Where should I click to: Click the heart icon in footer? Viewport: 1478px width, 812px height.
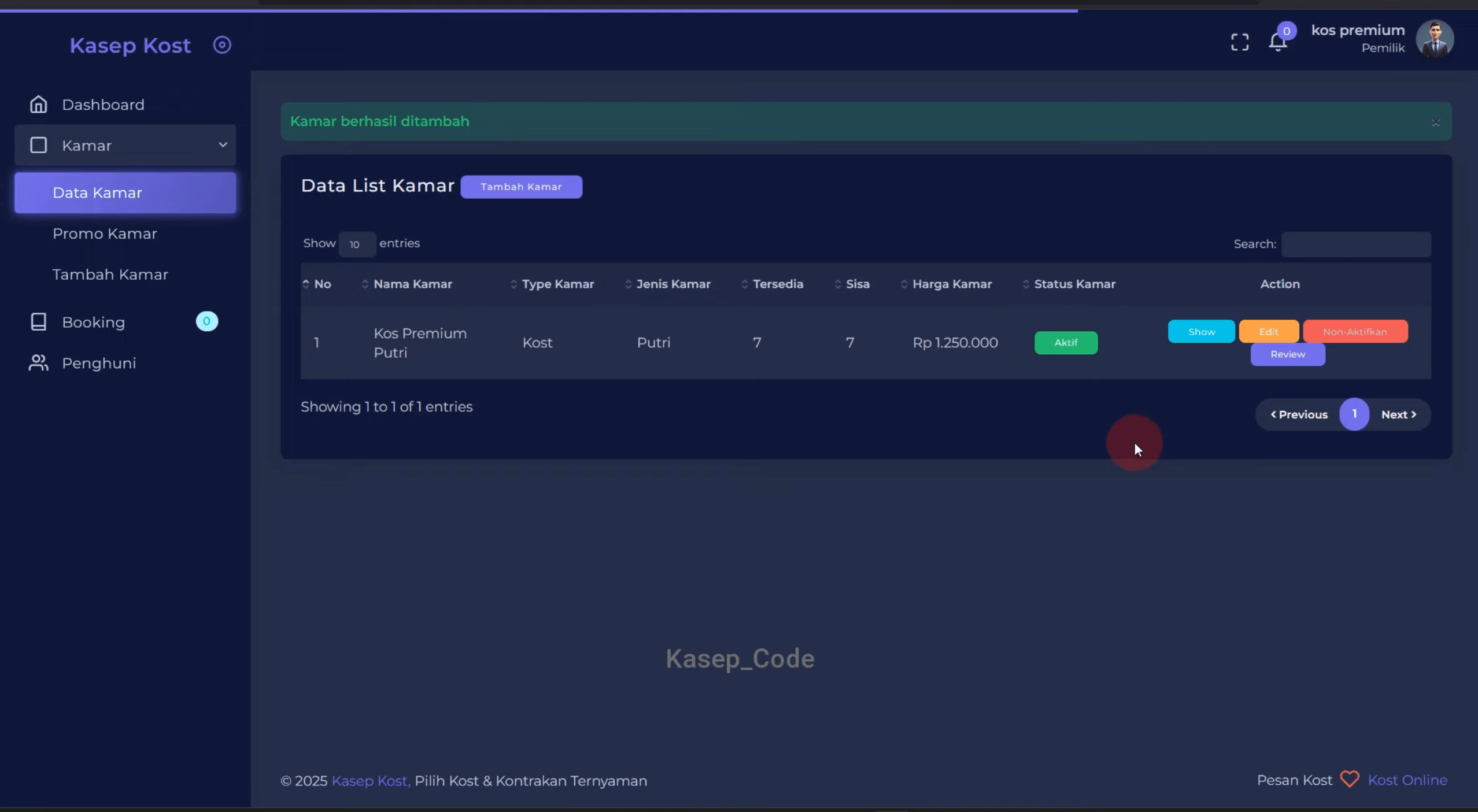click(1350, 780)
